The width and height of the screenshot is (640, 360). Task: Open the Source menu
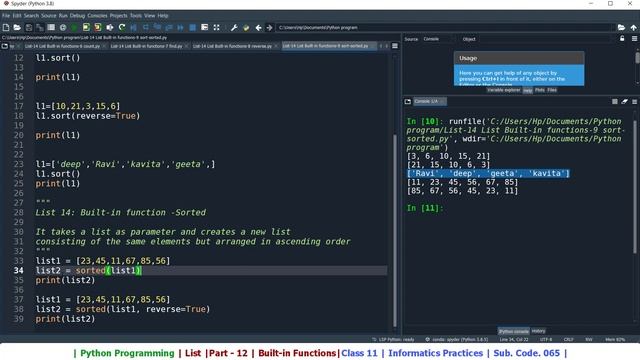49,16
